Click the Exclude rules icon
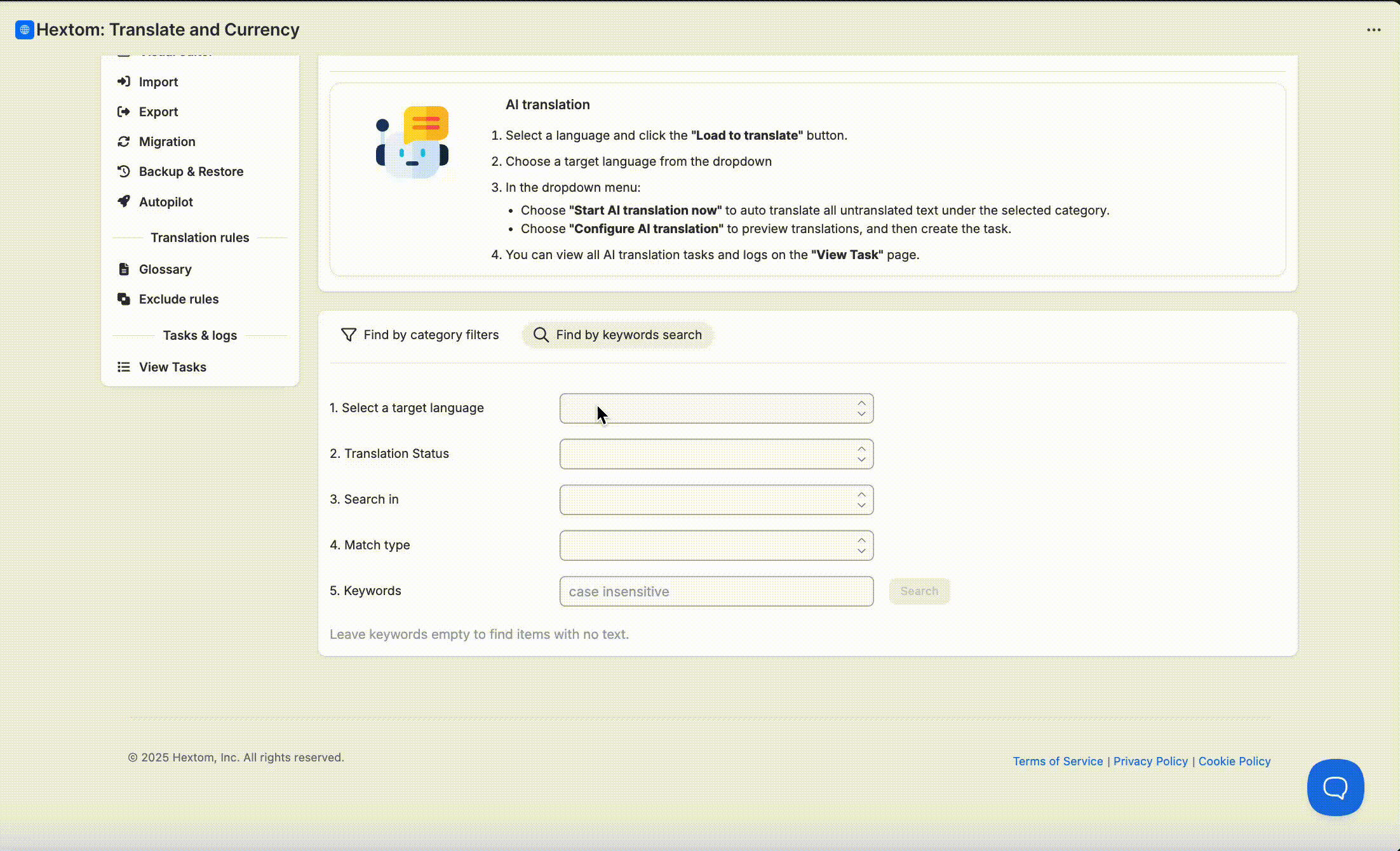The height and width of the screenshot is (851, 1400). tap(124, 299)
